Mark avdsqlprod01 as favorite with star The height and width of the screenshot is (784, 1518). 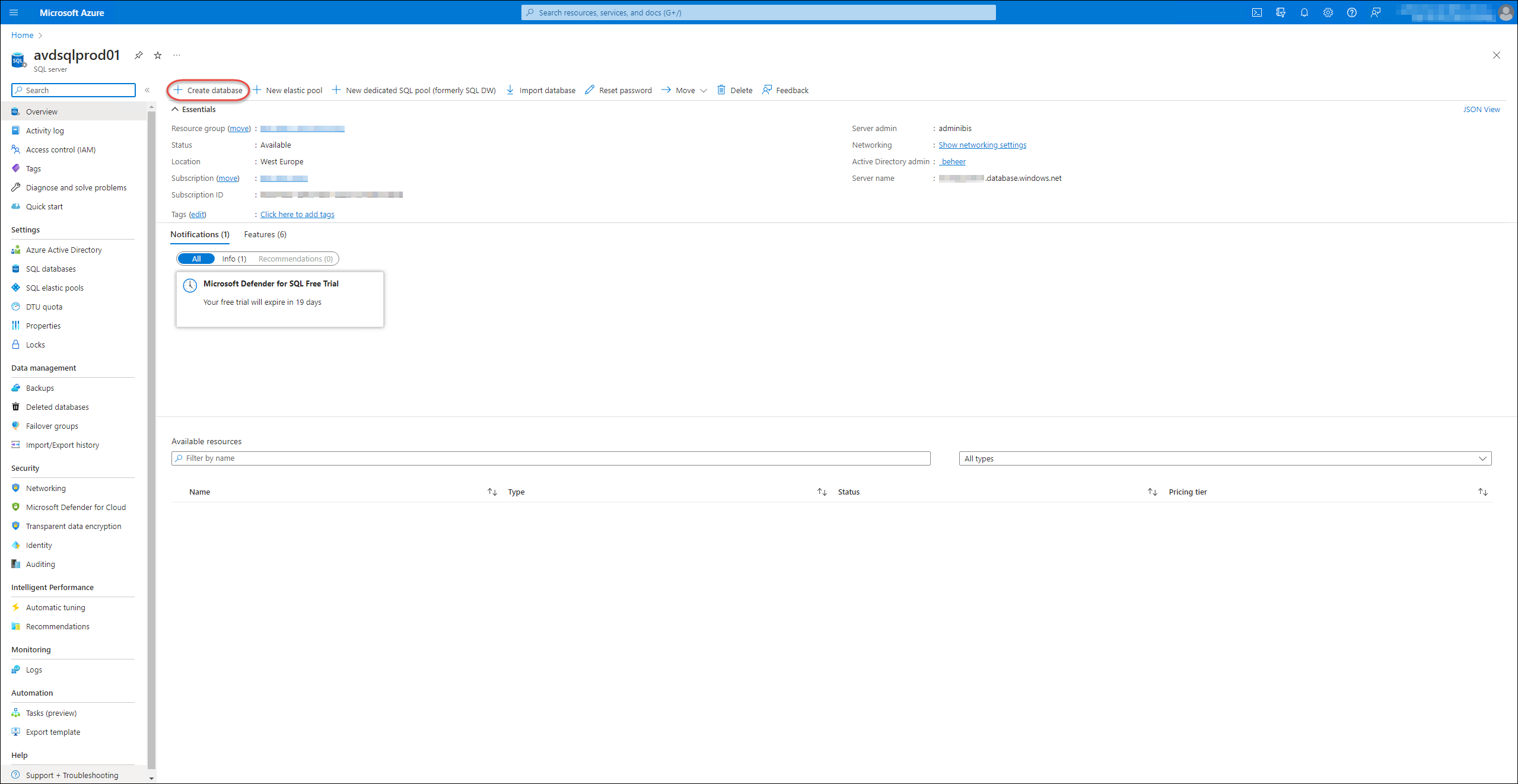pyautogui.click(x=158, y=55)
